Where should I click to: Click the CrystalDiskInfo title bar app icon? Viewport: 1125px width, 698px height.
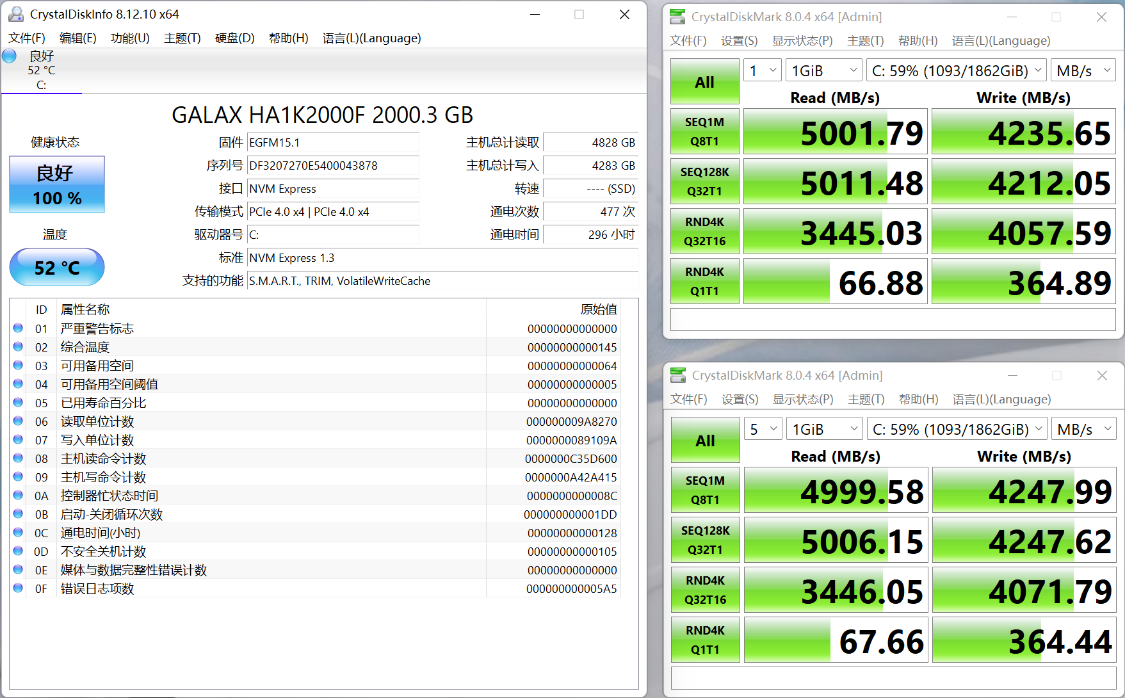(16, 15)
